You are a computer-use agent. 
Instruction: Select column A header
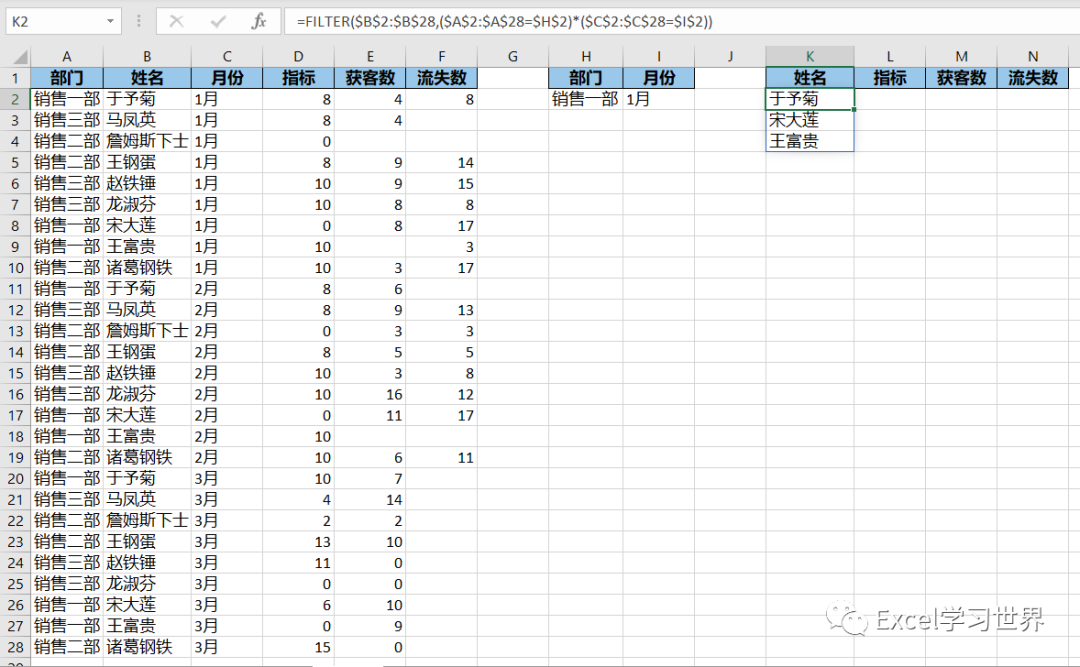tap(66, 57)
